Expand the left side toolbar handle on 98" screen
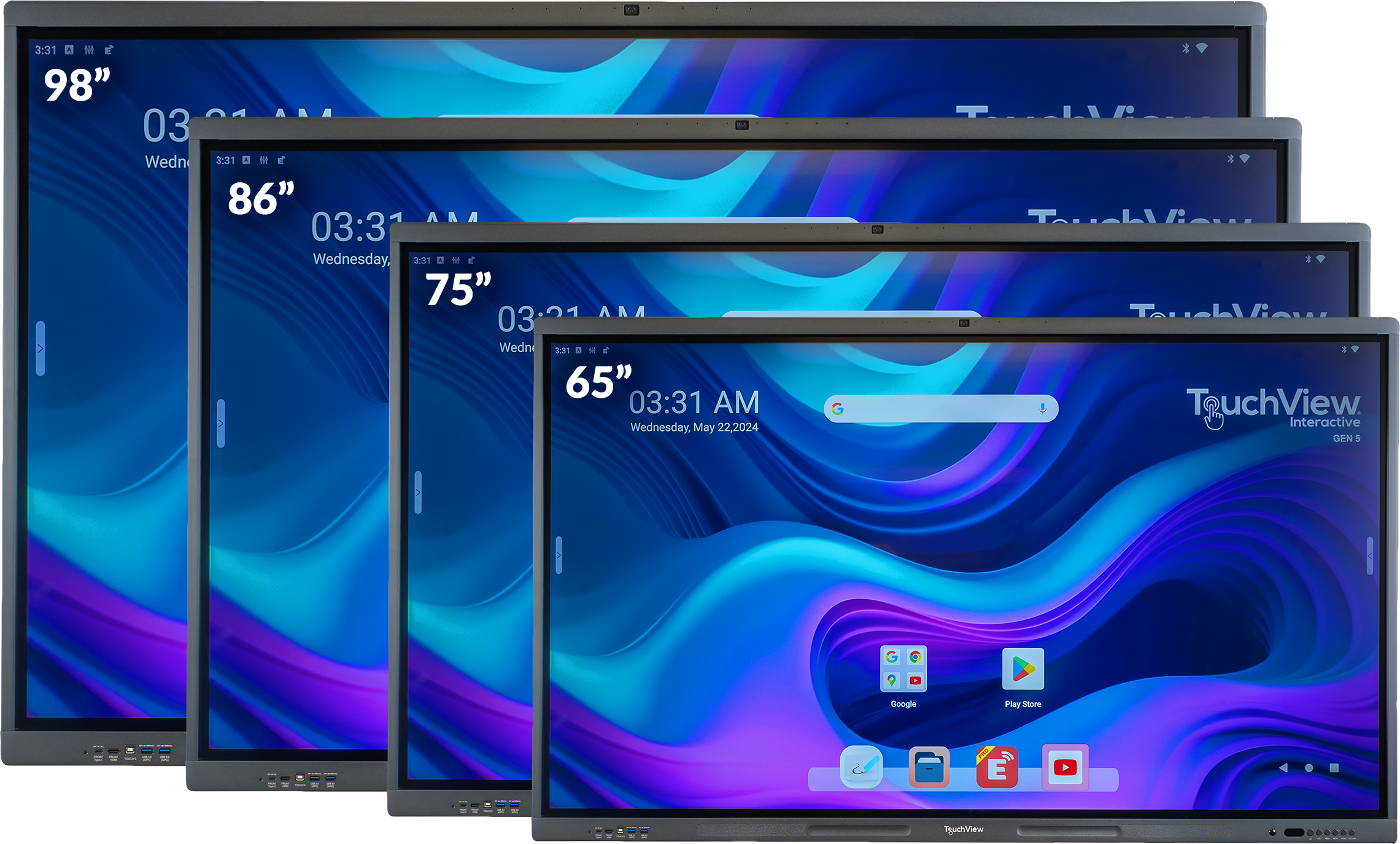The image size is (1400, 844). click(x=41, y=348)
